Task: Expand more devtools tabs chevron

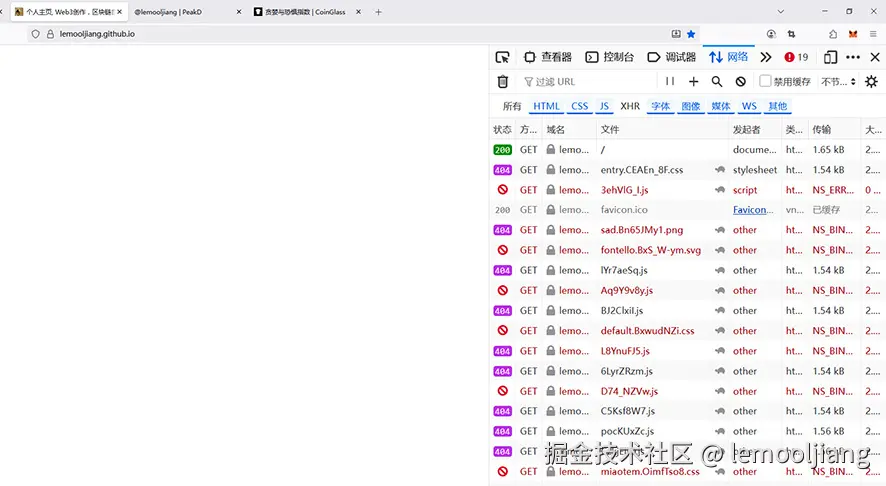Action: (766, 57)
